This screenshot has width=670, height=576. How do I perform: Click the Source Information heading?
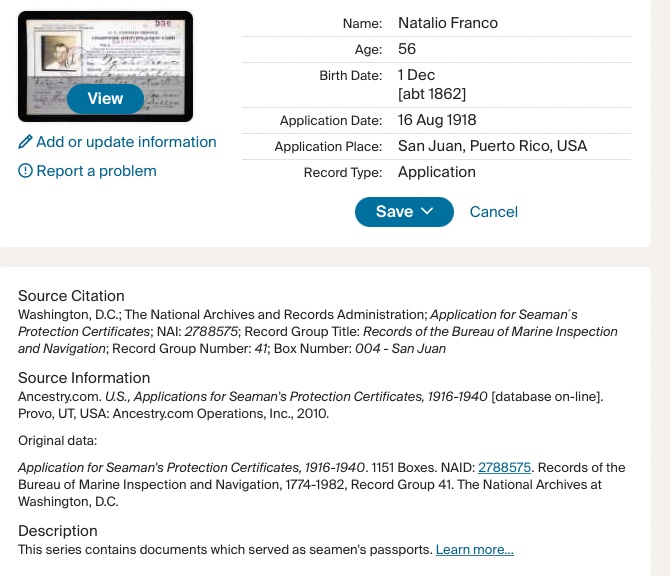click(84, 378)
